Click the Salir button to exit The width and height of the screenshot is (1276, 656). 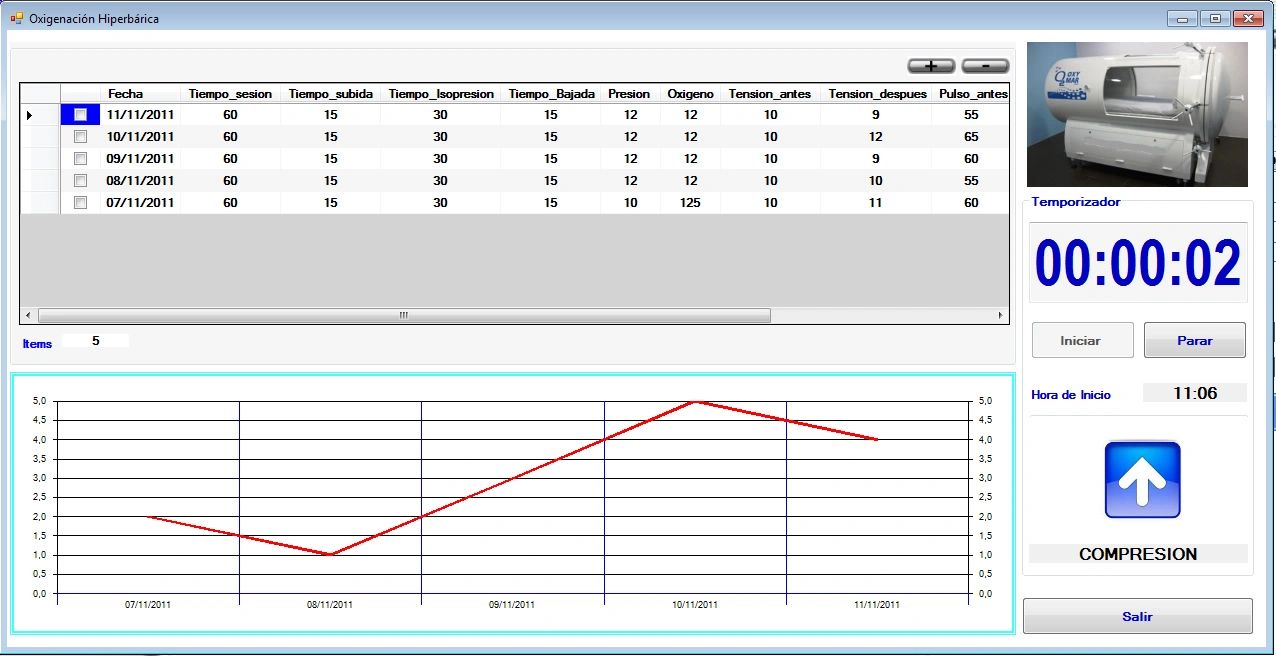[x=1137, y=616]
